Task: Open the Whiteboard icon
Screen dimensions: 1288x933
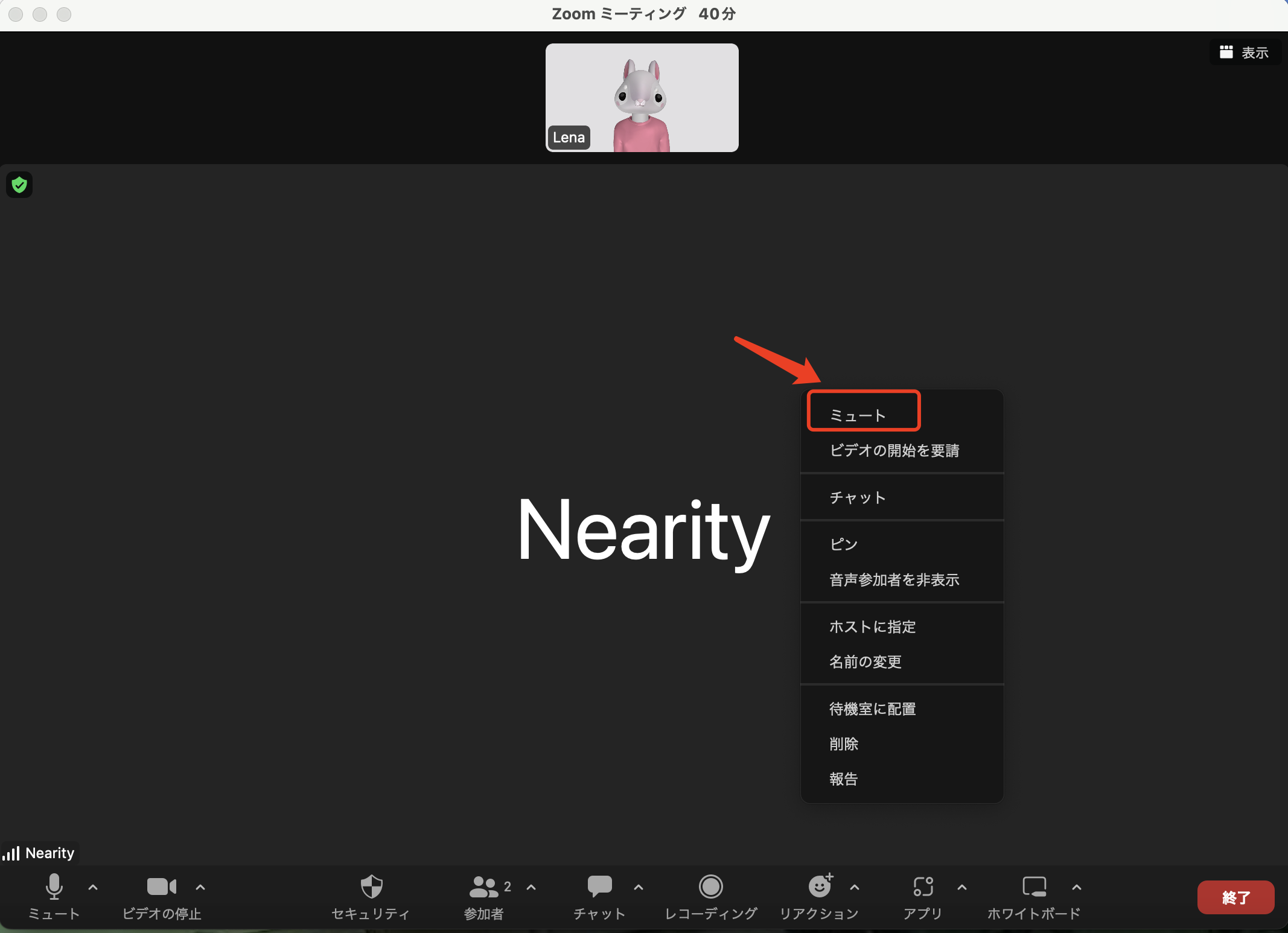Action: 1034,887
